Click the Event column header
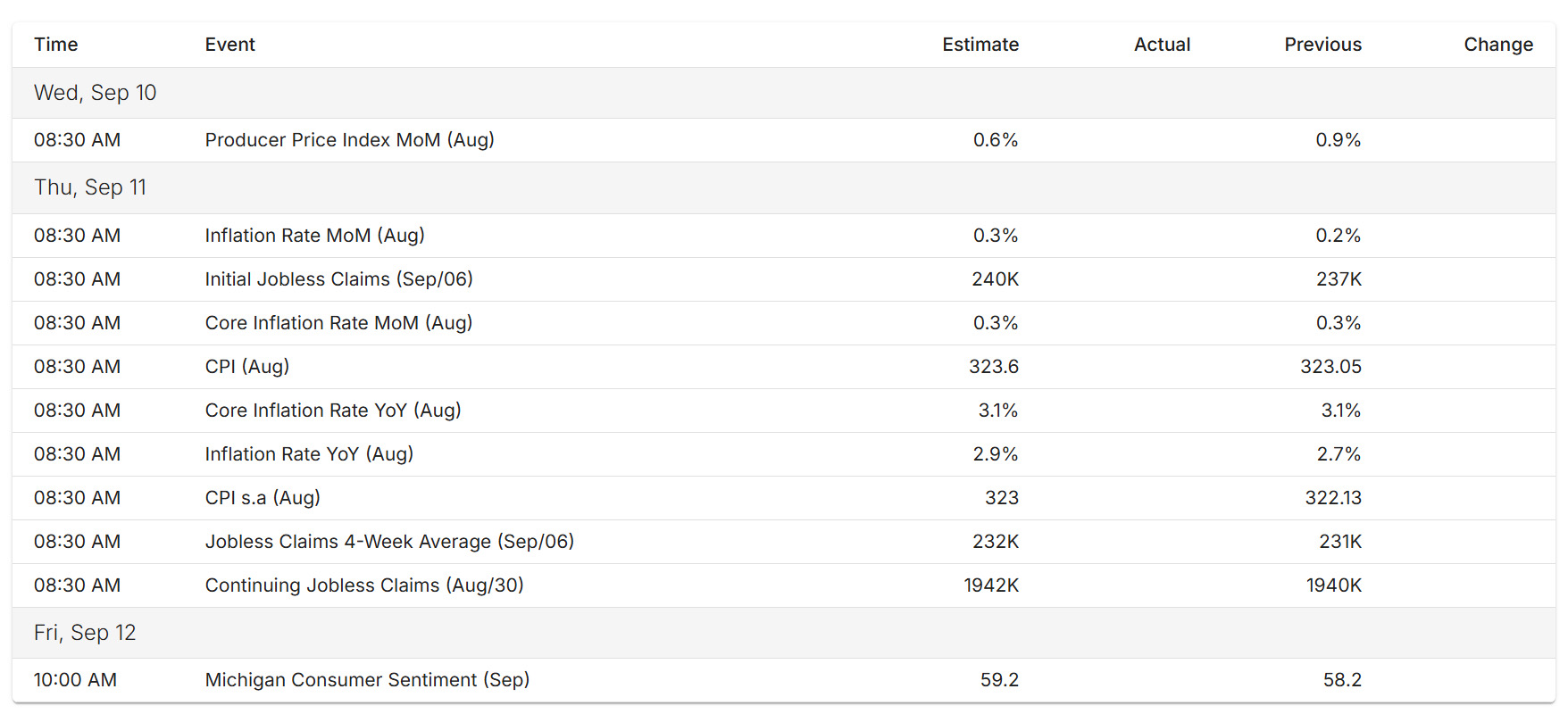The height and width of the screenshot is (714, 1568). [x=230, y=45]
